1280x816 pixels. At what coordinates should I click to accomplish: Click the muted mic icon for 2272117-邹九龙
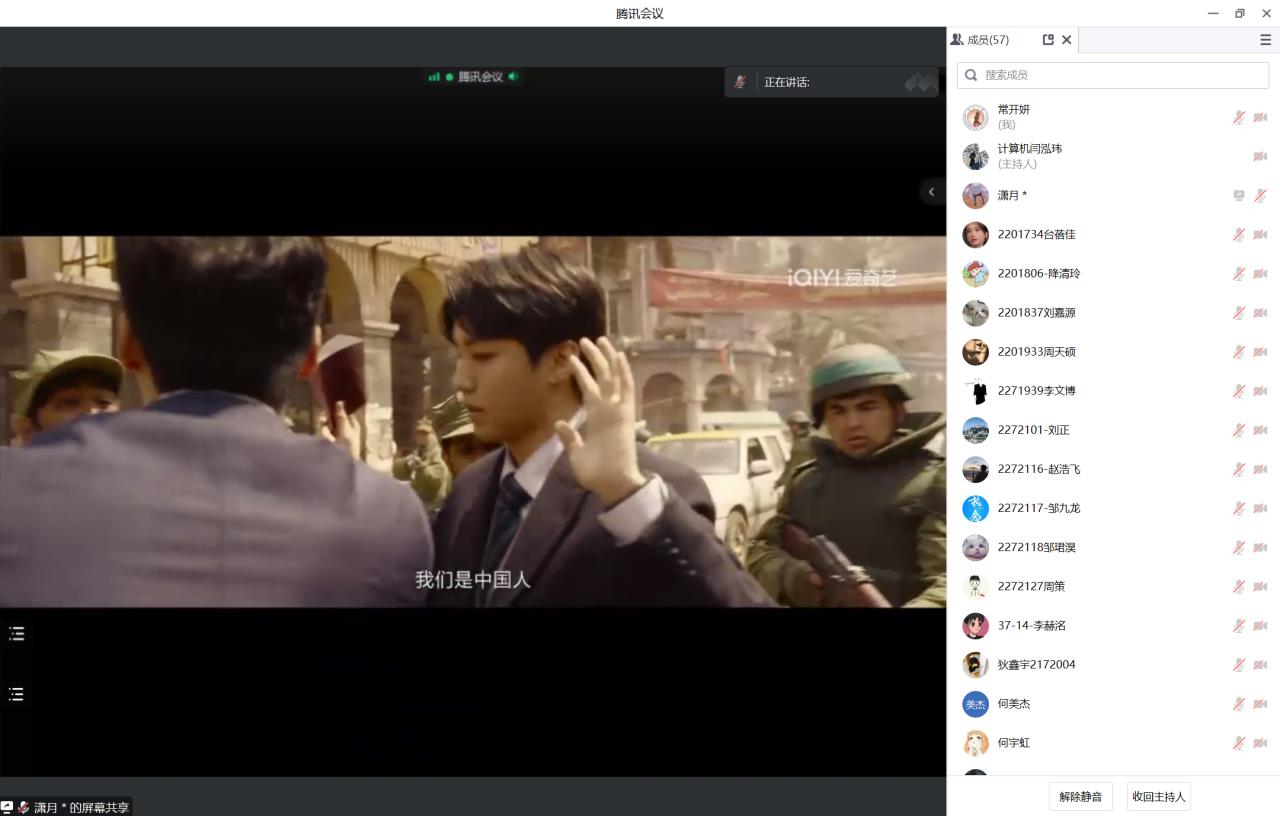coord(1239,508)
